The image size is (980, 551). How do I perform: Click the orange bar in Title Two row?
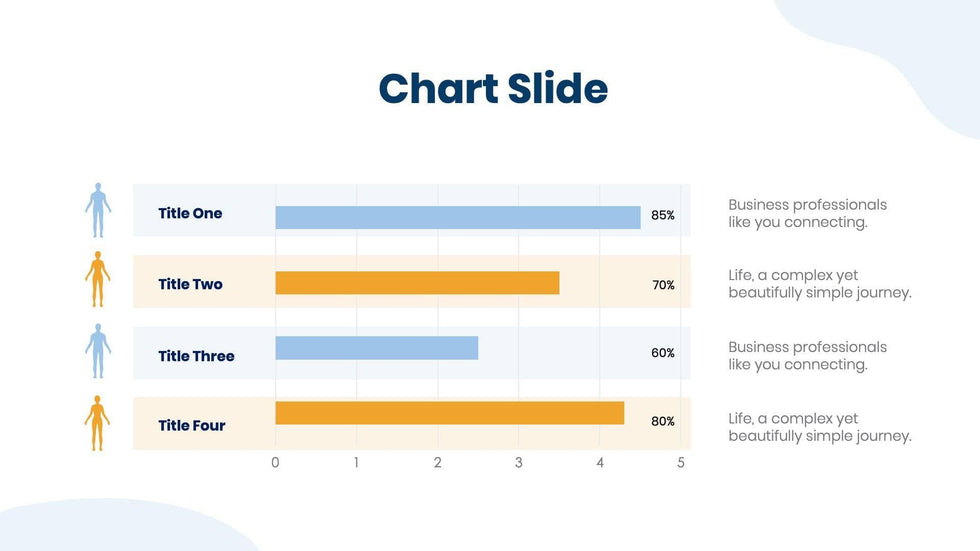click(x=417, y=283)
